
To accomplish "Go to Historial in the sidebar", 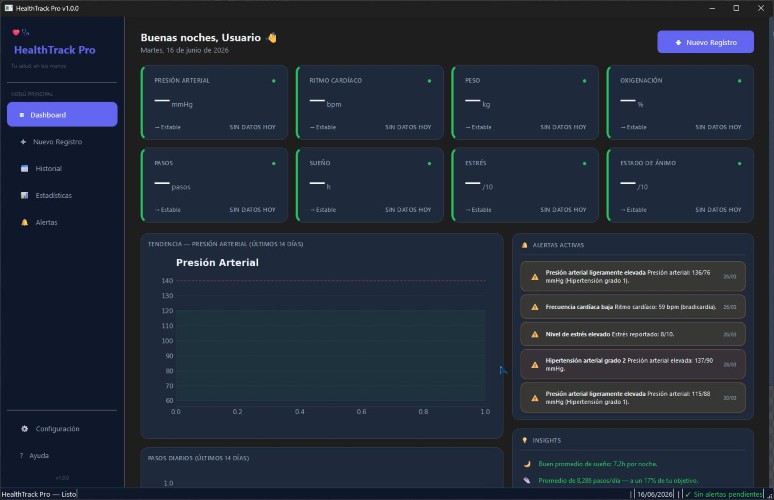I will [x=62, y=168].
